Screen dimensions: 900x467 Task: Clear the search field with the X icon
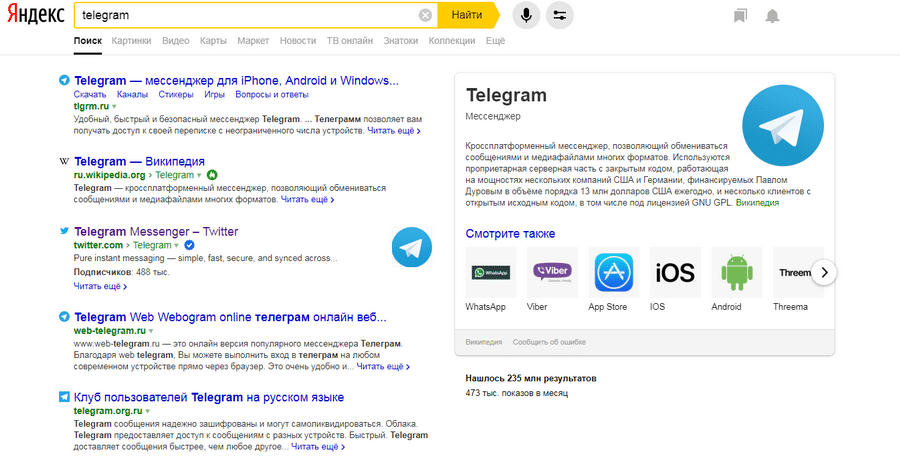[x=425, y=15]
